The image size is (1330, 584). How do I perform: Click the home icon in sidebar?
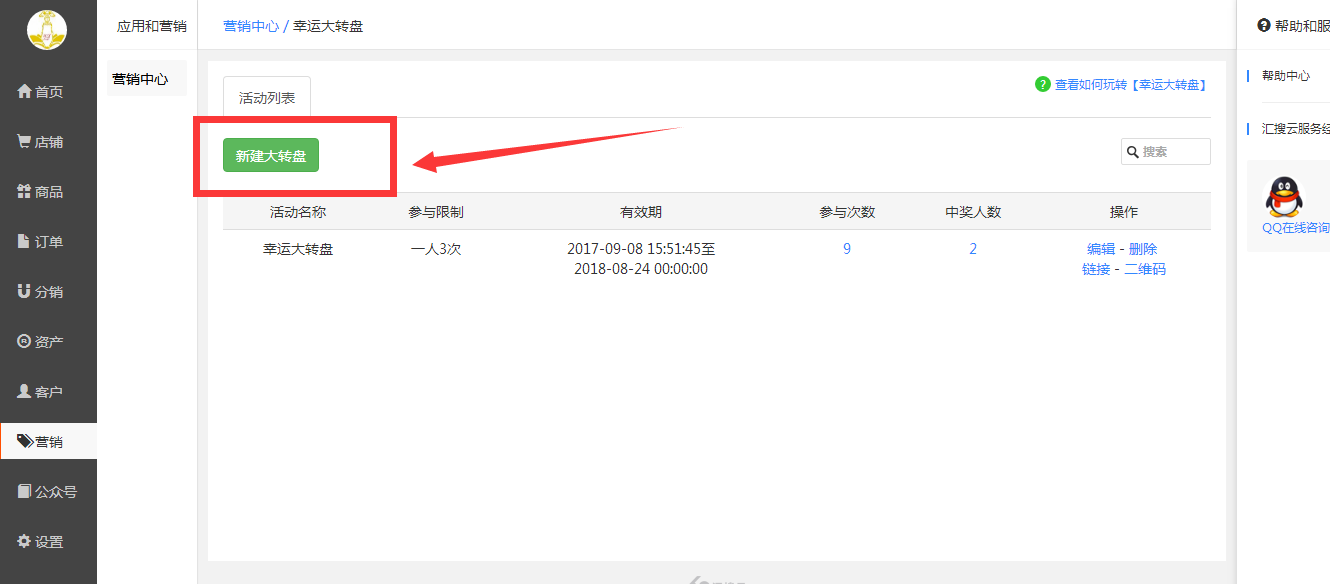pos(25,92)
